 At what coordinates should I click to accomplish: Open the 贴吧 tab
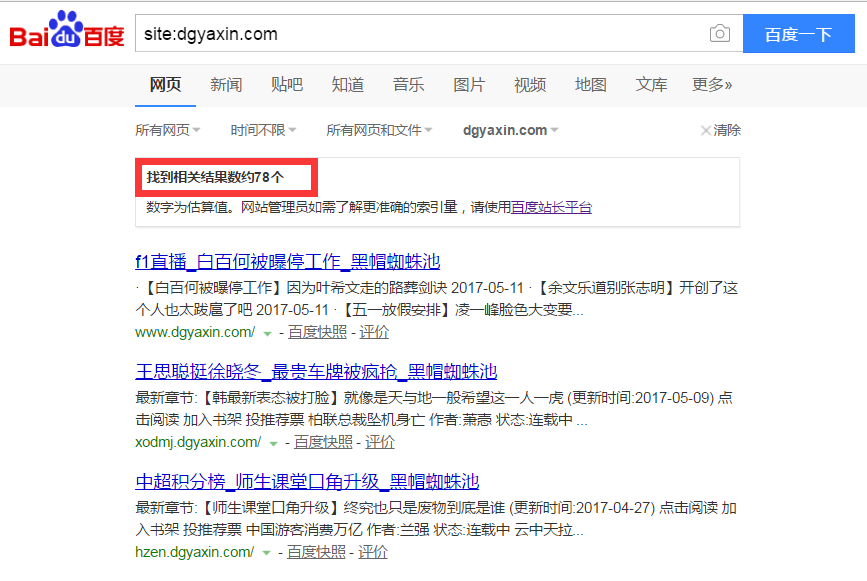[287, 85]
